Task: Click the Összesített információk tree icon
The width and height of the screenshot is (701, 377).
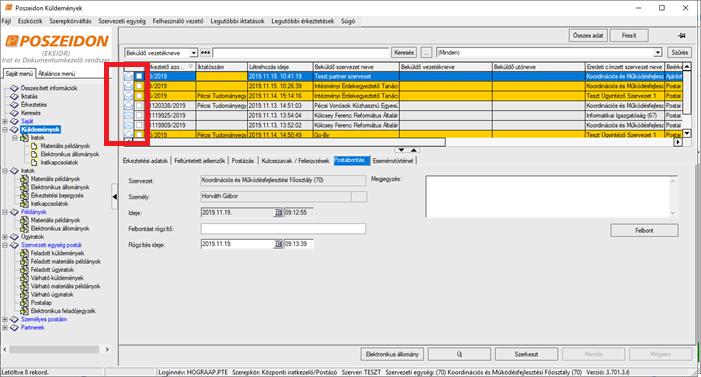Action: tap(14, 88)
